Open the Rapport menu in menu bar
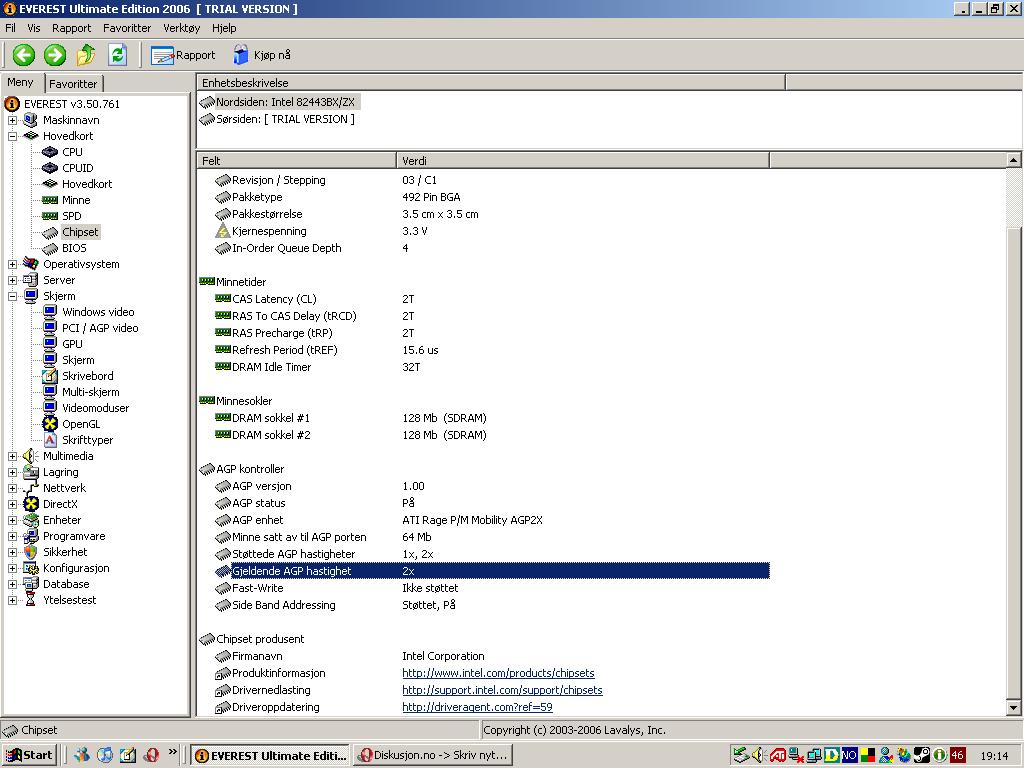 (72, 28)
